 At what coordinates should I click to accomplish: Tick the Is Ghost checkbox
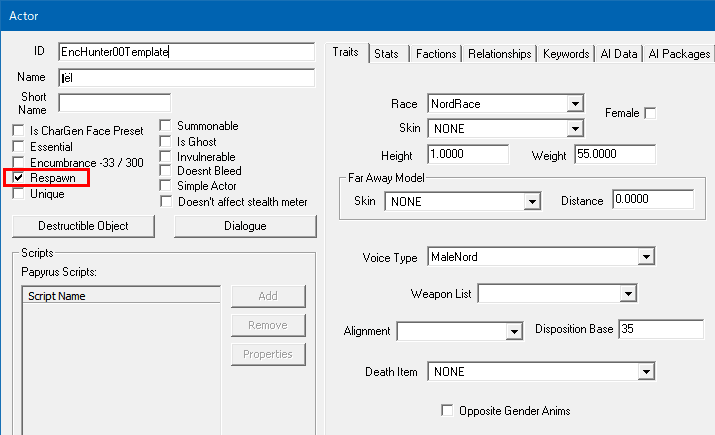(x=166, y=141)
